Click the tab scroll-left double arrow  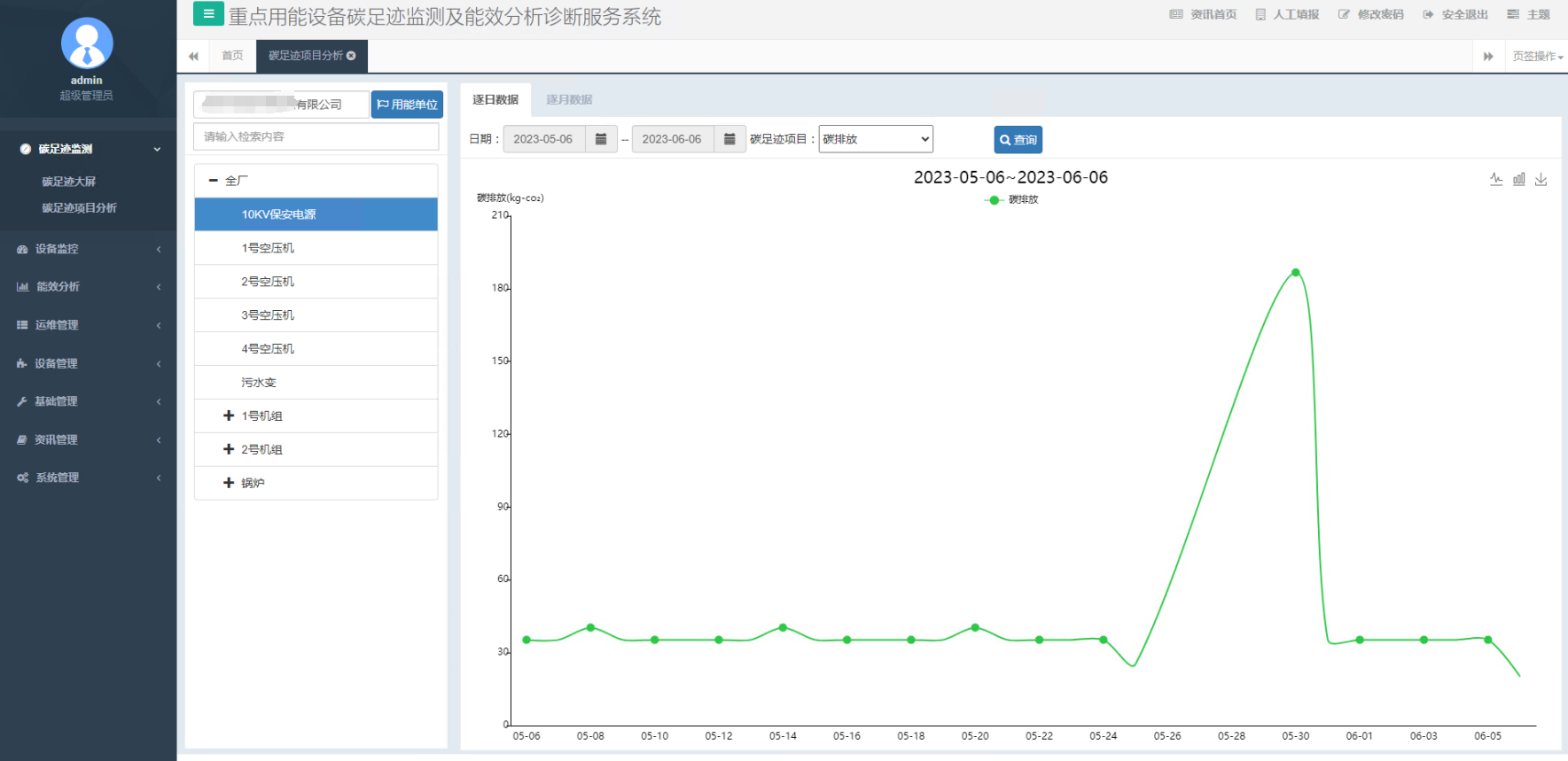coord(193,56)
